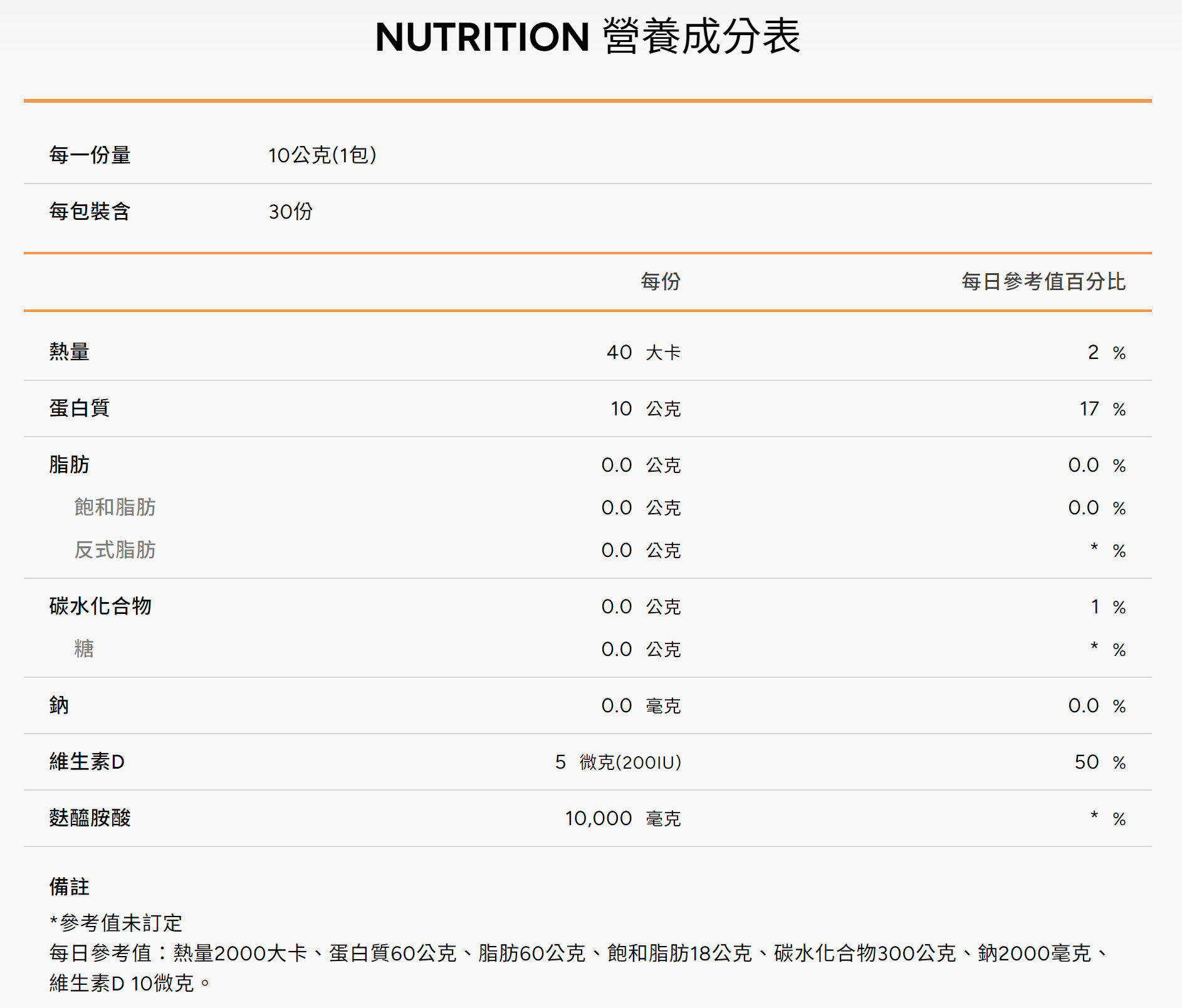Image resolution: width=1182 pixels, height=1008 pixels.
Task: Click the '備註' notes heading
Action: tap(70, 886)
